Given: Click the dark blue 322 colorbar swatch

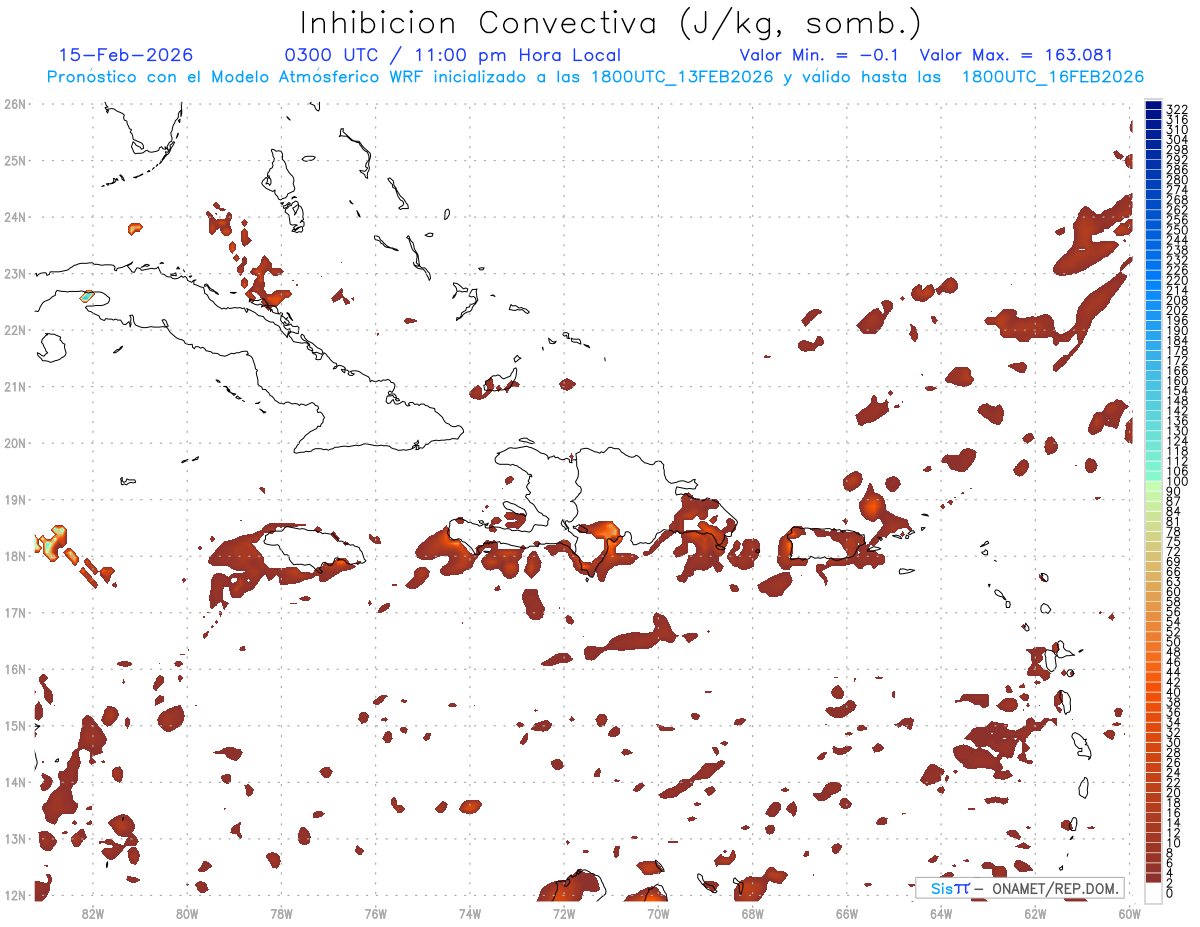Looking at the screenshot, I should pyautogui.click(x=1153, y=105).
